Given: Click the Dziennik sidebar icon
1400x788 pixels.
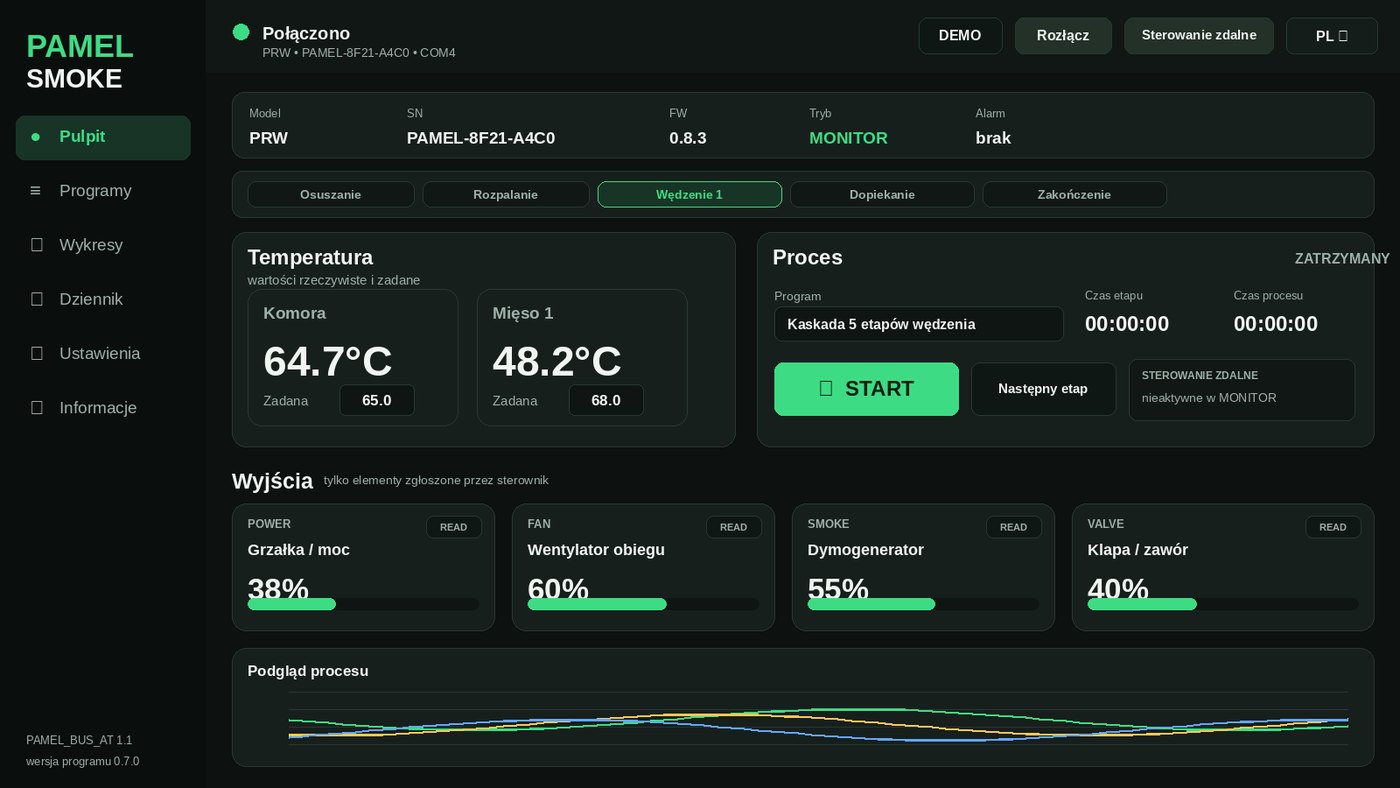Looking at the screenshot, I should (37, 299).
